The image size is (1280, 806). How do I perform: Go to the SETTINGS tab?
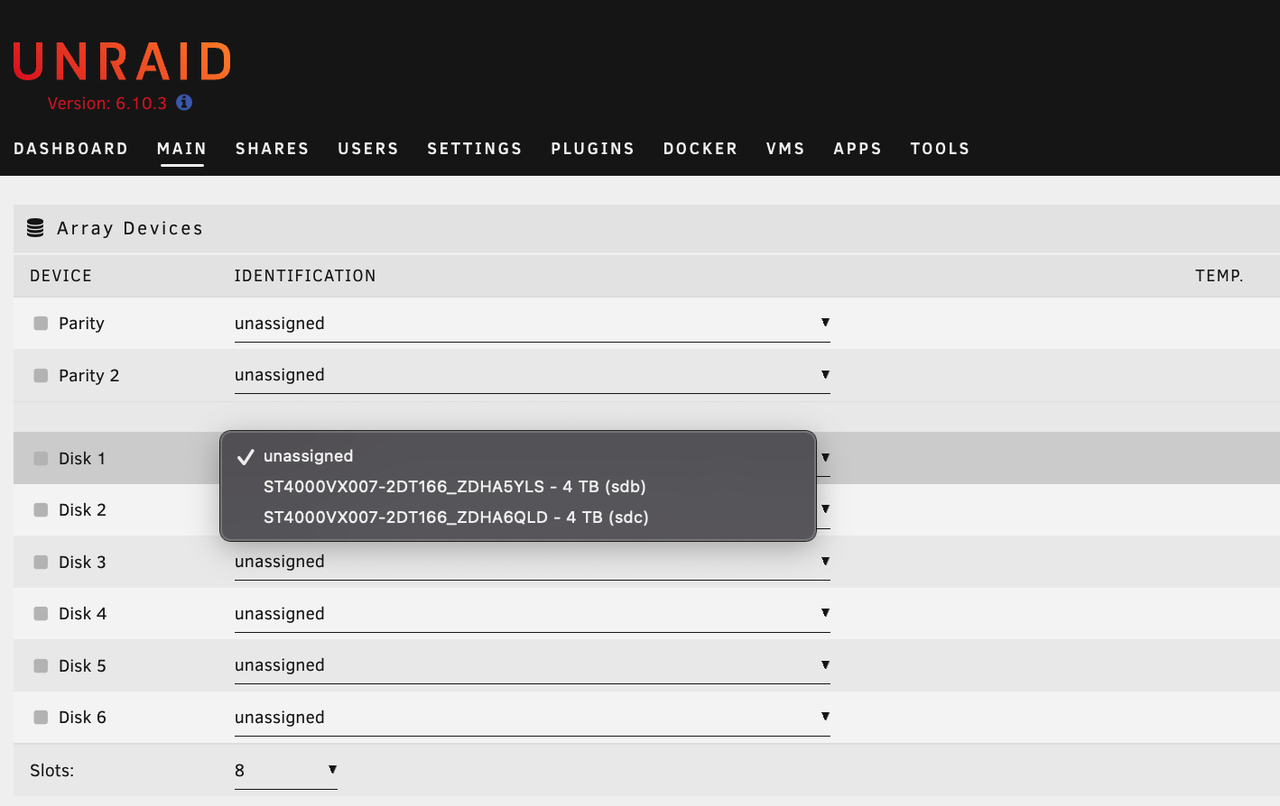(474, 148)
